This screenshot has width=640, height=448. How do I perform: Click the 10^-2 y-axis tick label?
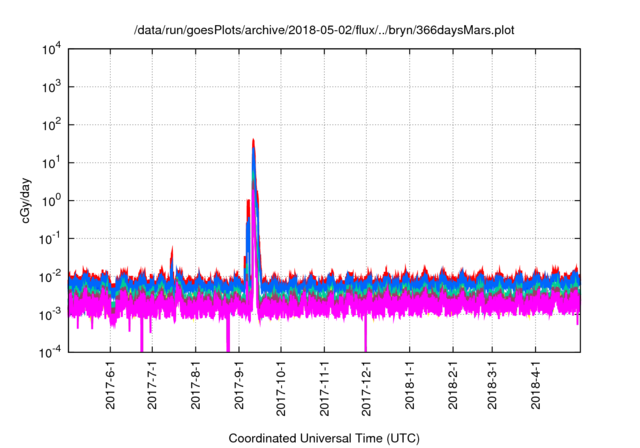coord(50,277)
